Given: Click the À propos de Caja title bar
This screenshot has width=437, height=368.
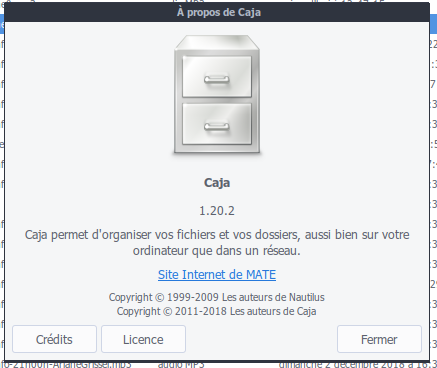Looking at the screenshot, I should pyautogui.click(x=217, y=12).
